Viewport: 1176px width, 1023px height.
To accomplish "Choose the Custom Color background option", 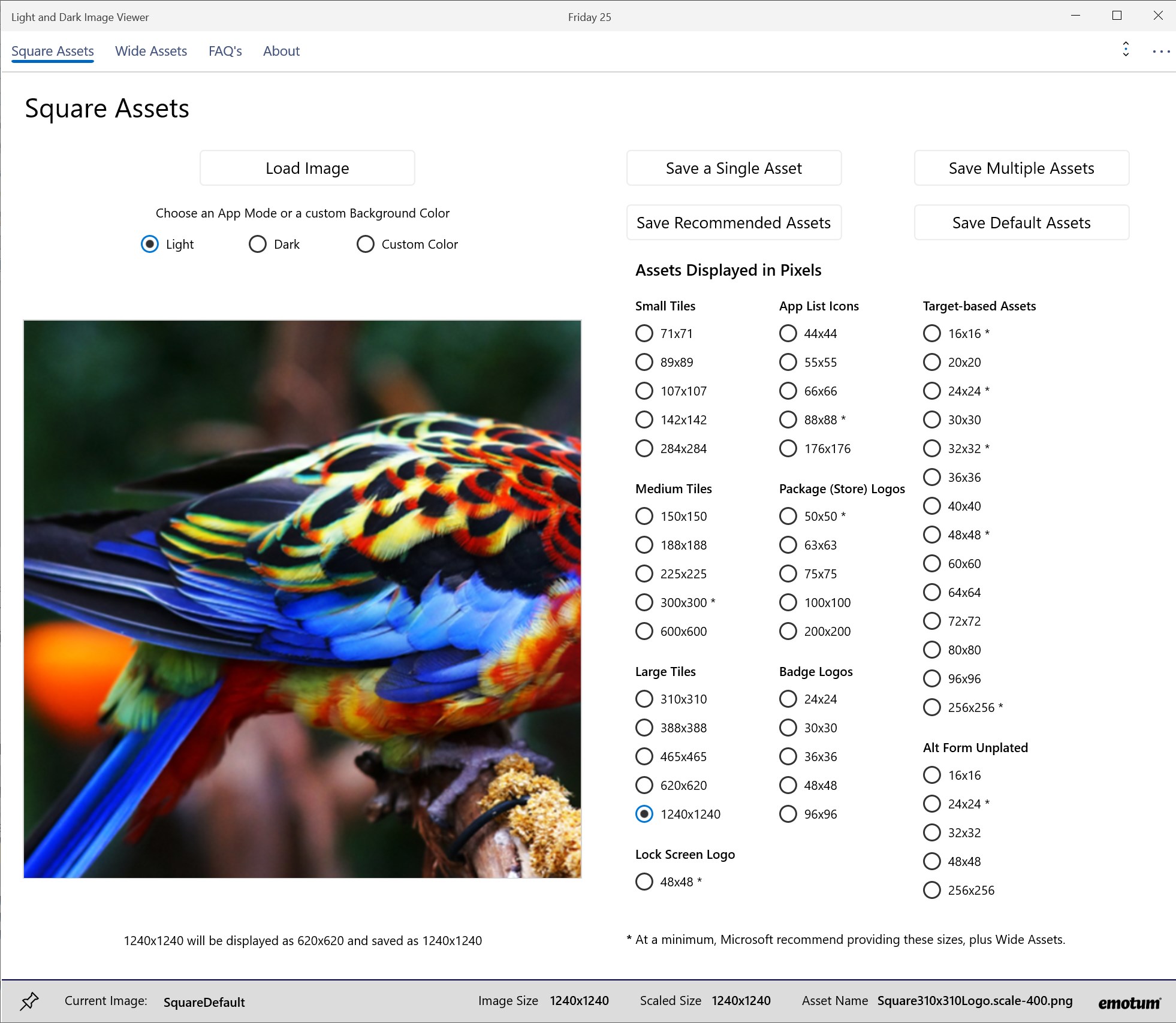I will click(x=366, y=245).
